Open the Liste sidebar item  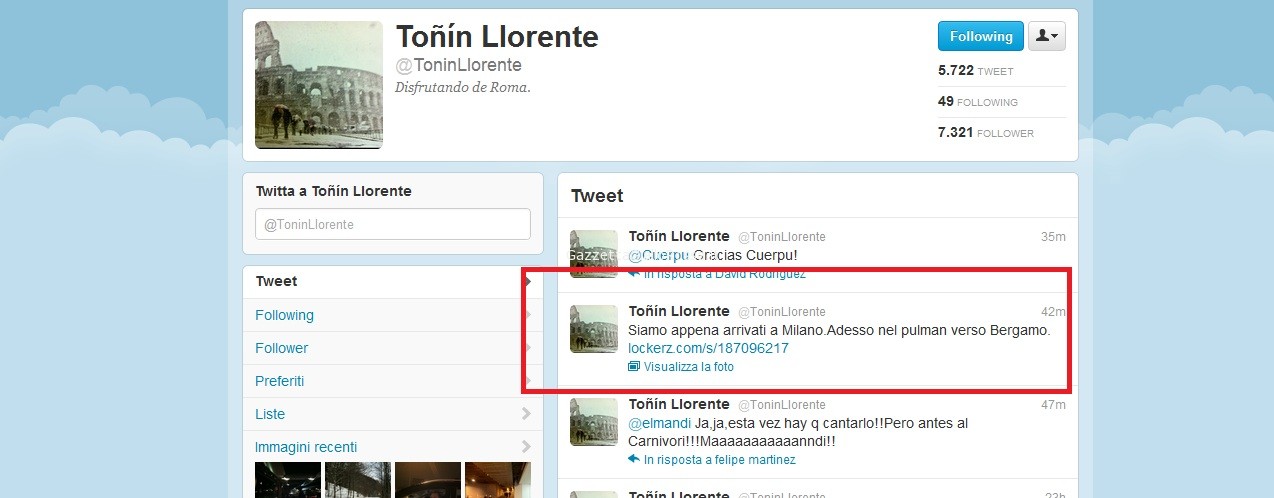coord(393,414)
